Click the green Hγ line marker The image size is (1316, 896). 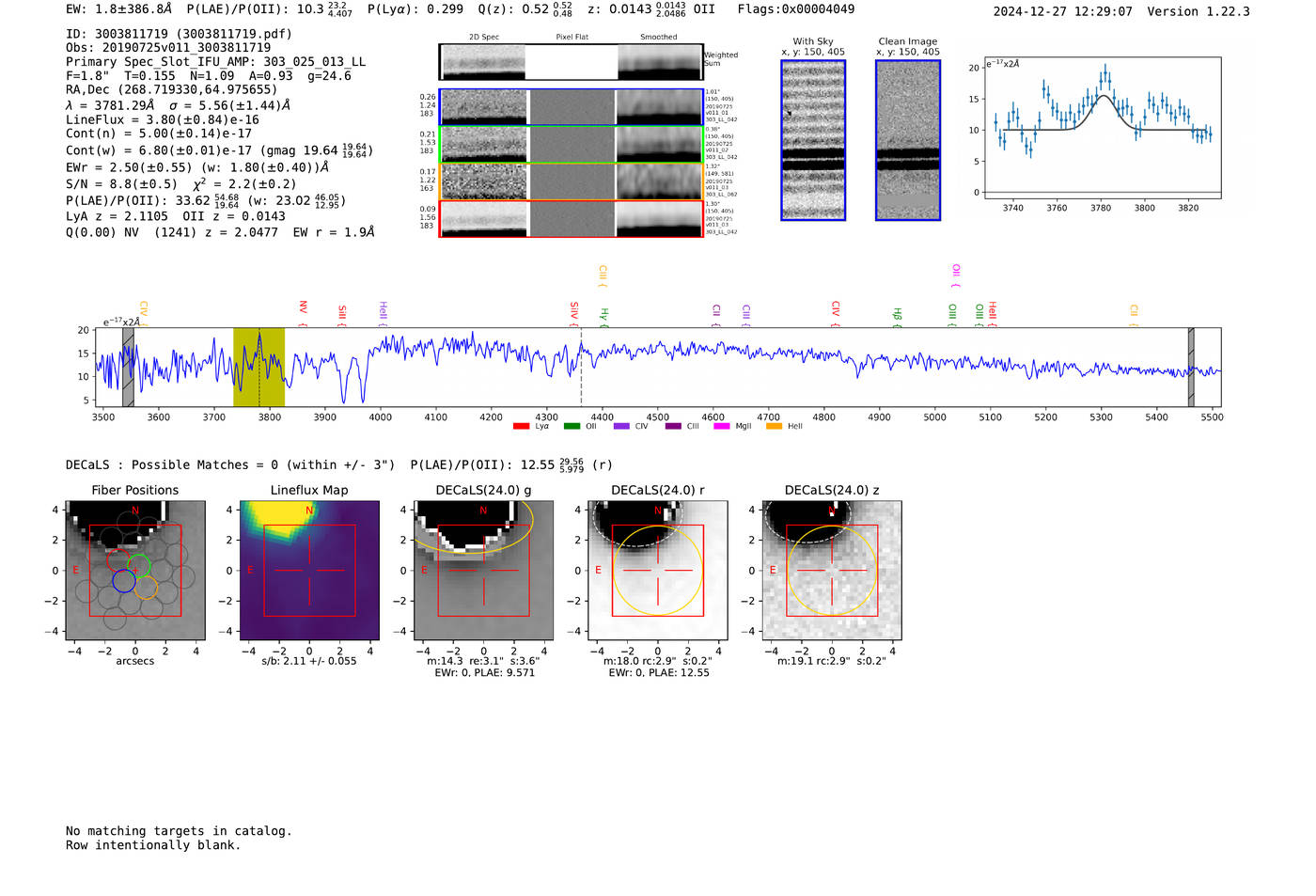604,318
